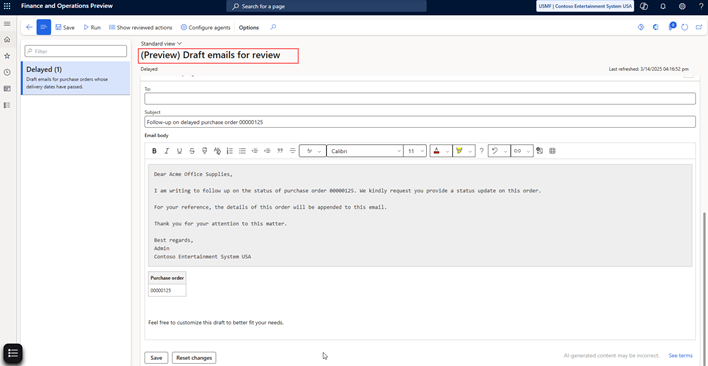This screenshot has height=366, width=708.
Task: Open the USMF company selector
Action: click(585, 6)
